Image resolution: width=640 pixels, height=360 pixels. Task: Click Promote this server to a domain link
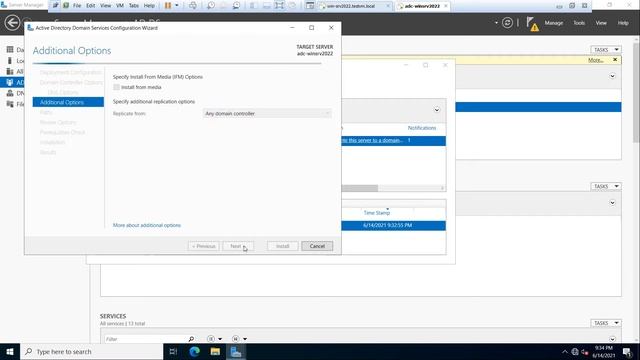click(x=372, y=140)
